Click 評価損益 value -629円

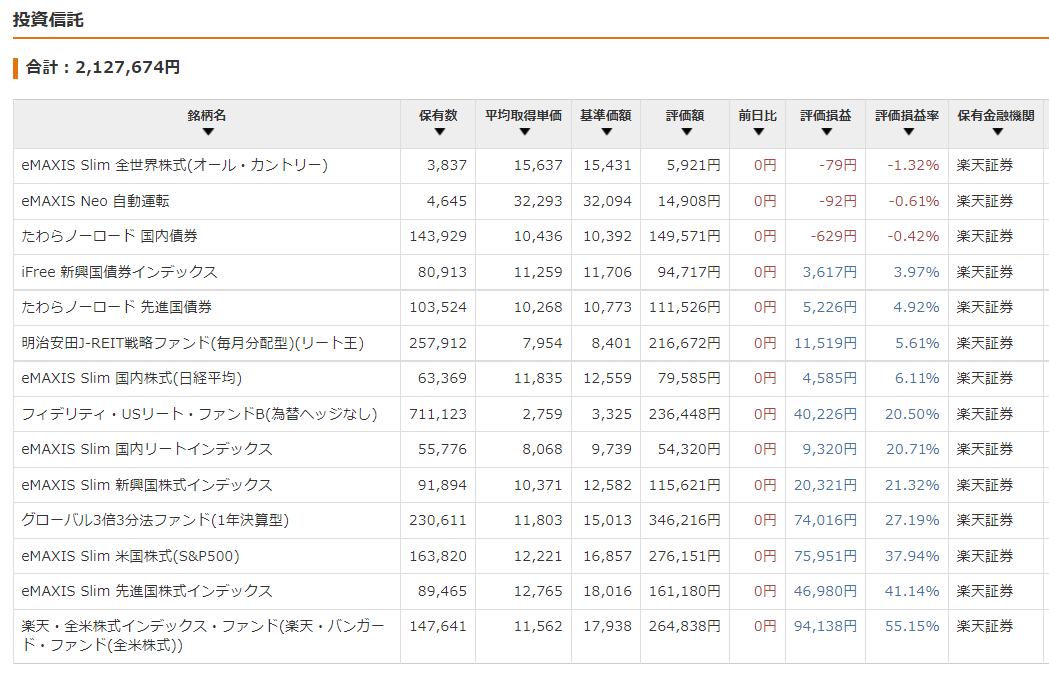[834, 236]
